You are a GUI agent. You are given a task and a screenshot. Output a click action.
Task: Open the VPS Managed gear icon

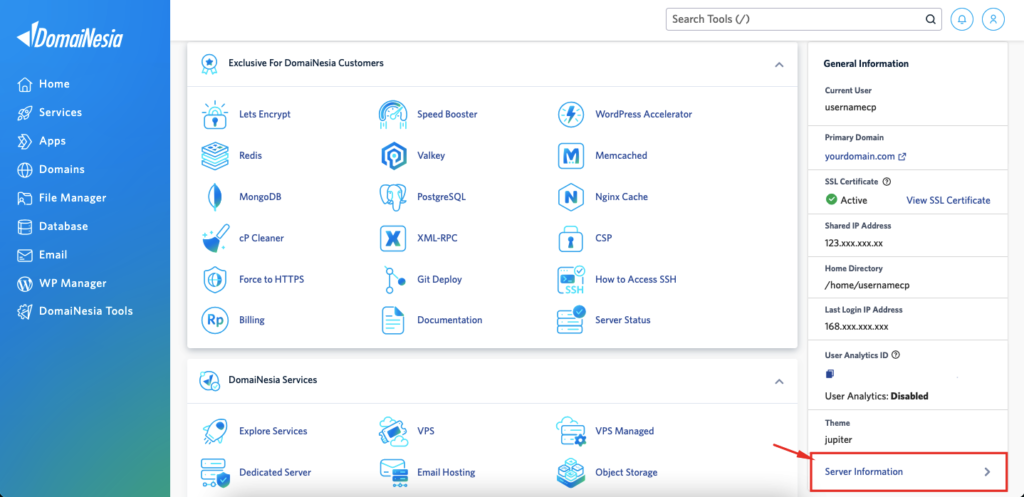[x=571, y=432]
